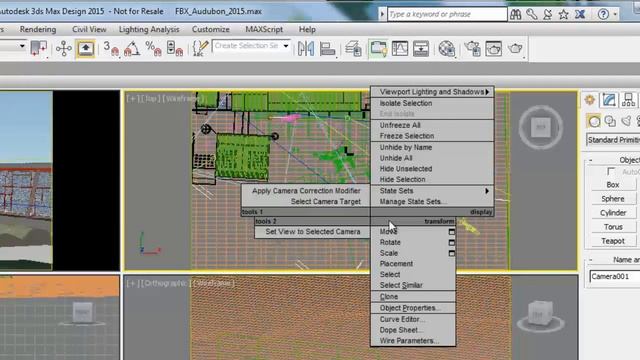
Task: Enable the AutoGrid checkbox
Action: pyautogui.click(x=611, y=171)
